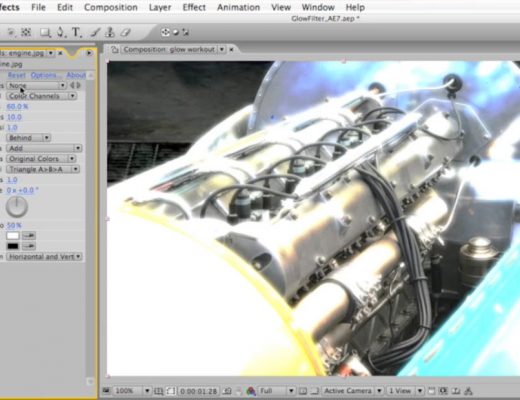This screenshot has height=400, width=520.
Task: Open the Help menu
Action: [x=355, y=7]
